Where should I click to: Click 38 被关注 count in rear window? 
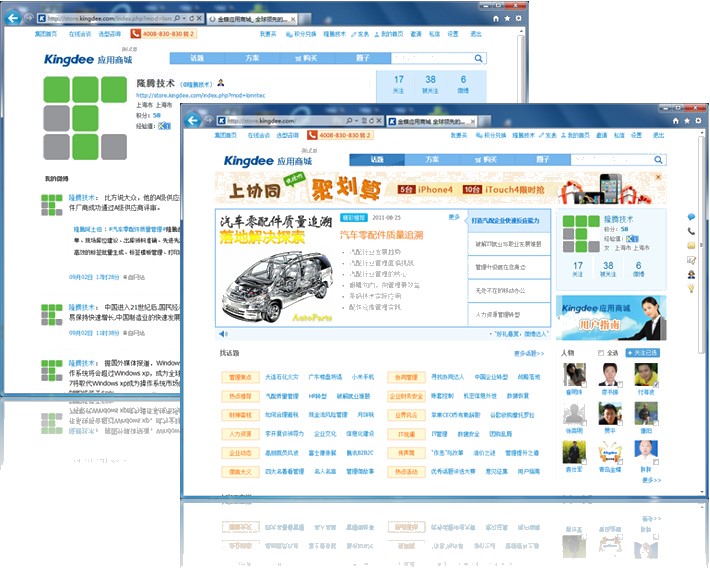pyautogui.click(x=430, y=84)
